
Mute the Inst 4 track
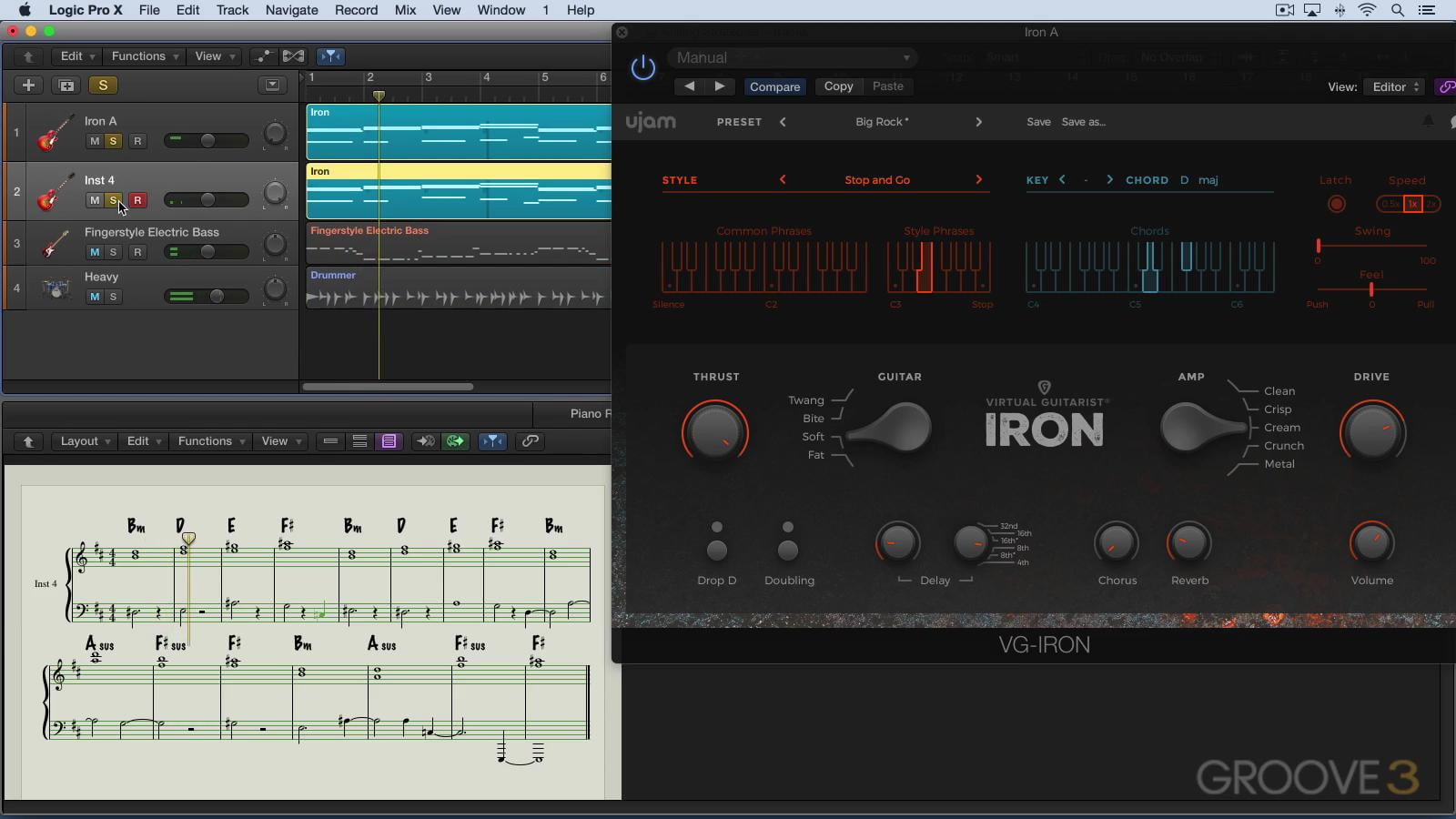point(95,200)
